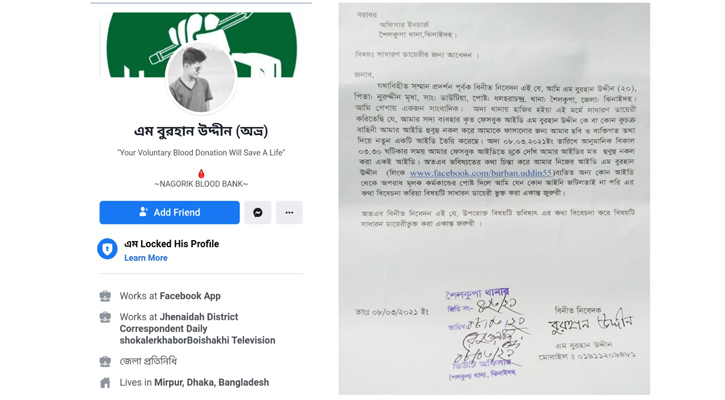Open the three-dots more options menu
The height and width of the screenshot is (400, 725).
click(289, 212)
